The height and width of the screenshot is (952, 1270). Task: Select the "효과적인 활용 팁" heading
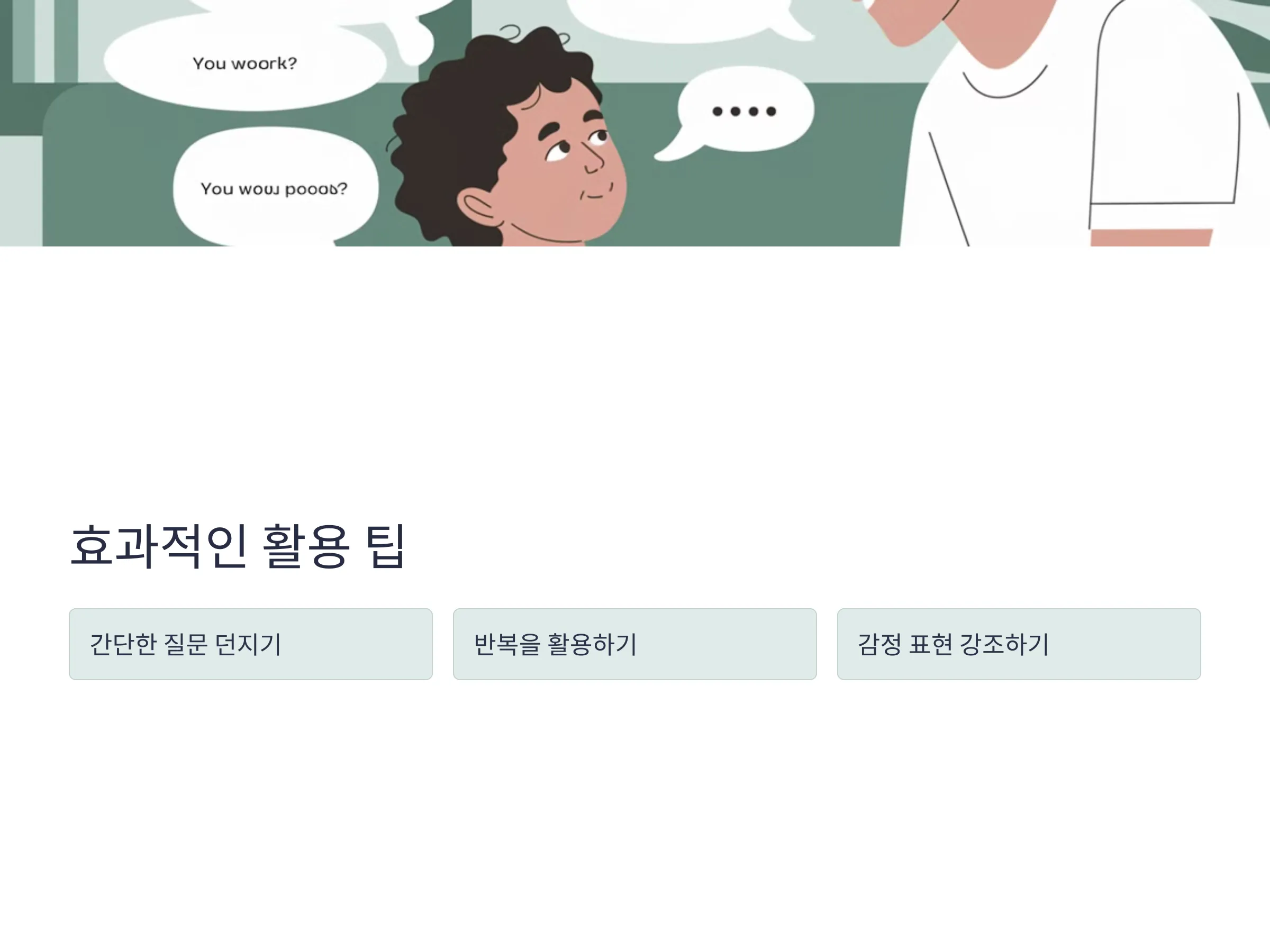238,546
